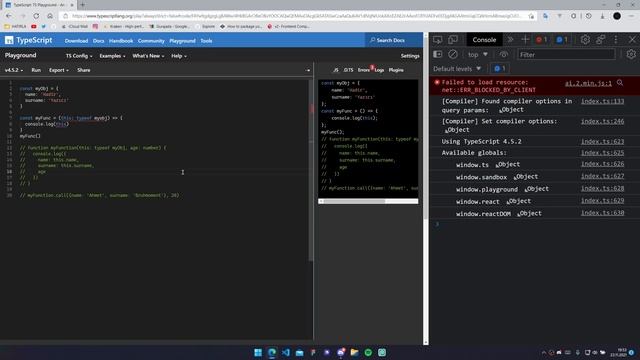Open index.ts:246 source link

tap(602, 121)
